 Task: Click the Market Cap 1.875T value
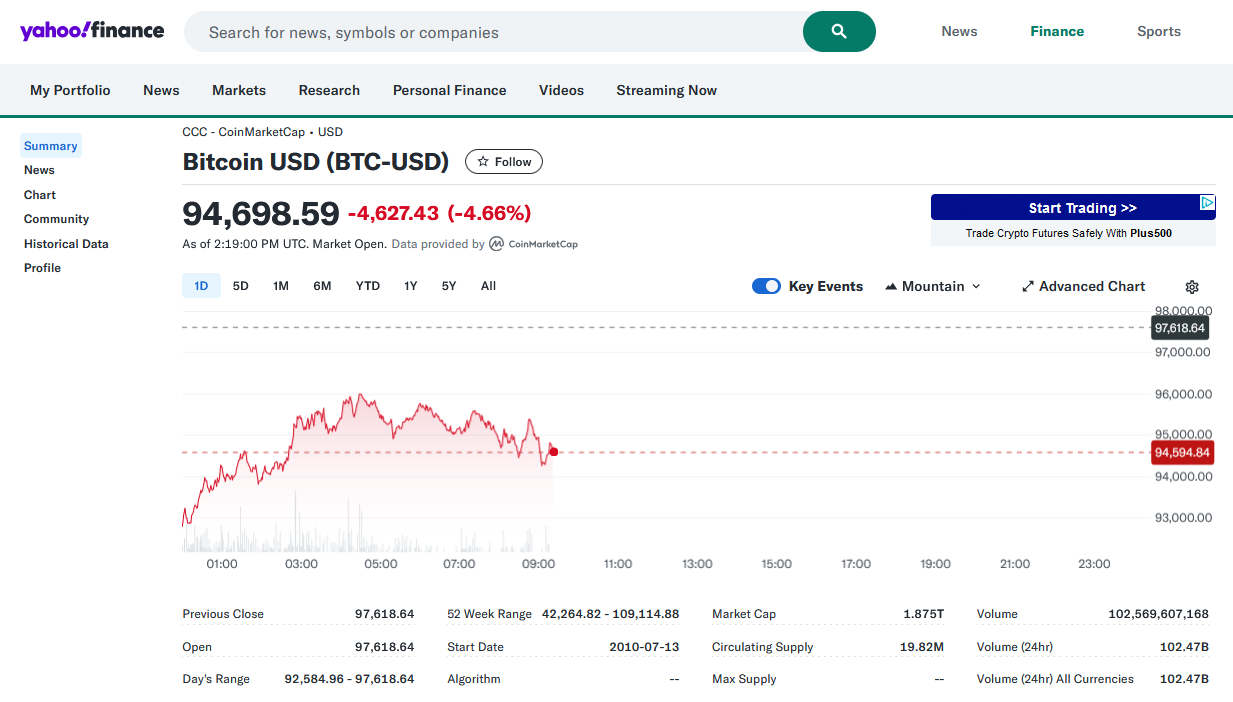click(923, 614)
